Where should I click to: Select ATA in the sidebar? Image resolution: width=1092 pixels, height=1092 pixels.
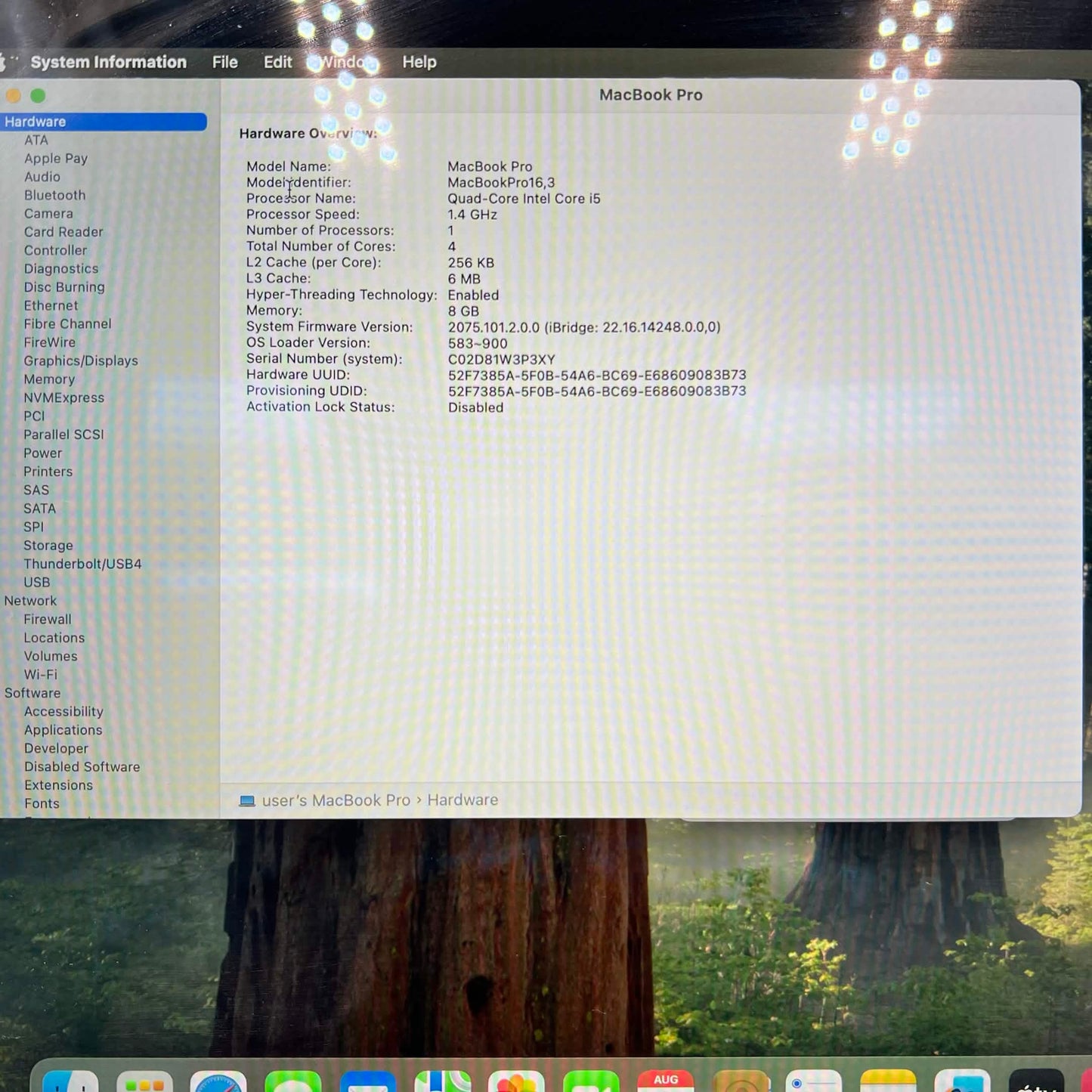(36, 140)
